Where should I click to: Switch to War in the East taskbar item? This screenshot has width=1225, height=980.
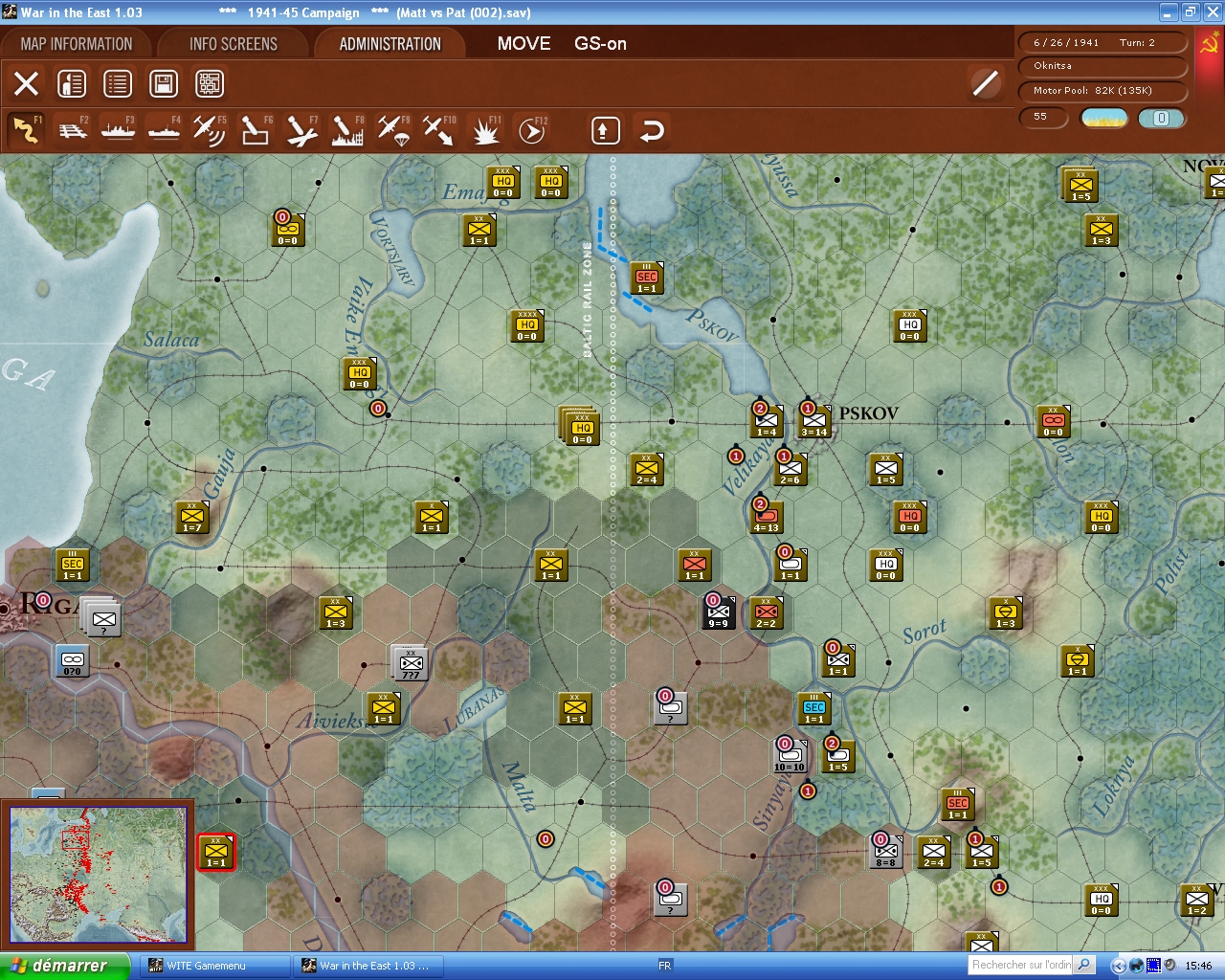[368, 966]
